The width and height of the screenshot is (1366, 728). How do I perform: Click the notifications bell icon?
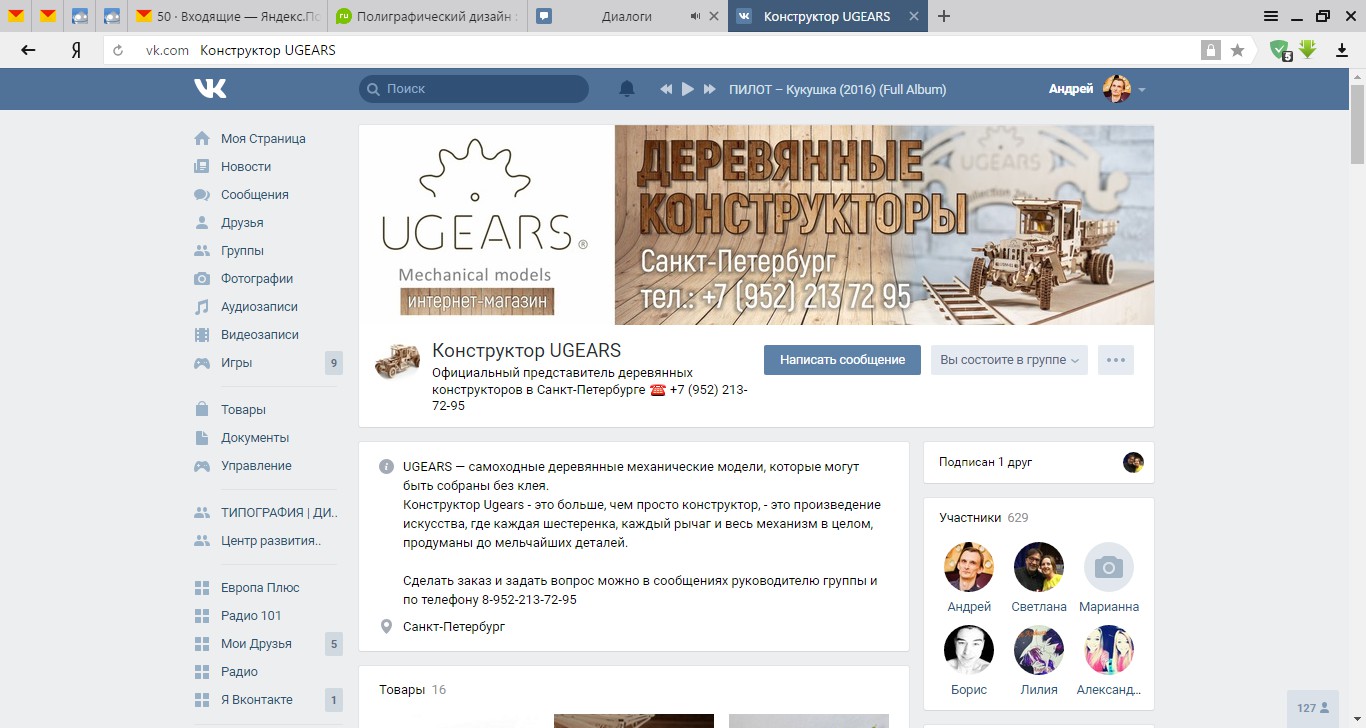[x=627, y=89]
